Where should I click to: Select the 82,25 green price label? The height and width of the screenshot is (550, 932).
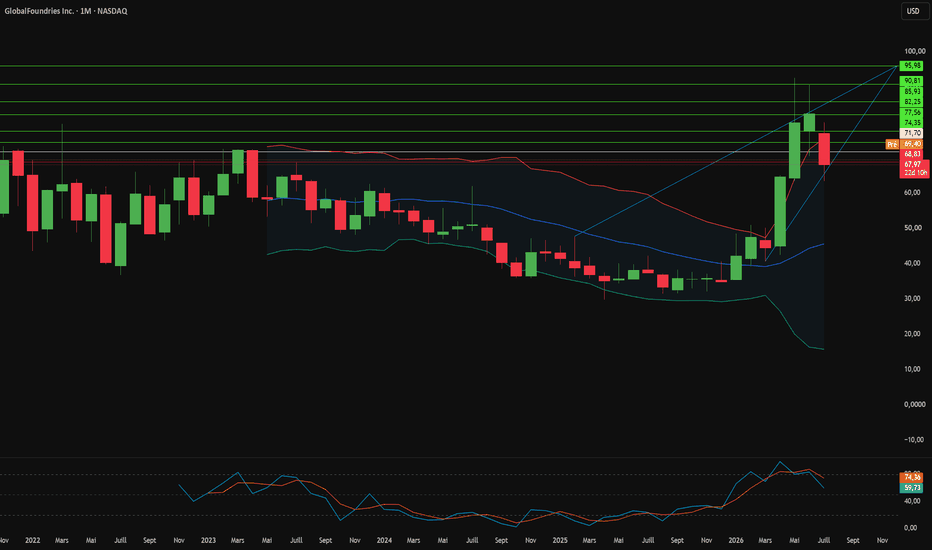pos(912,102)
